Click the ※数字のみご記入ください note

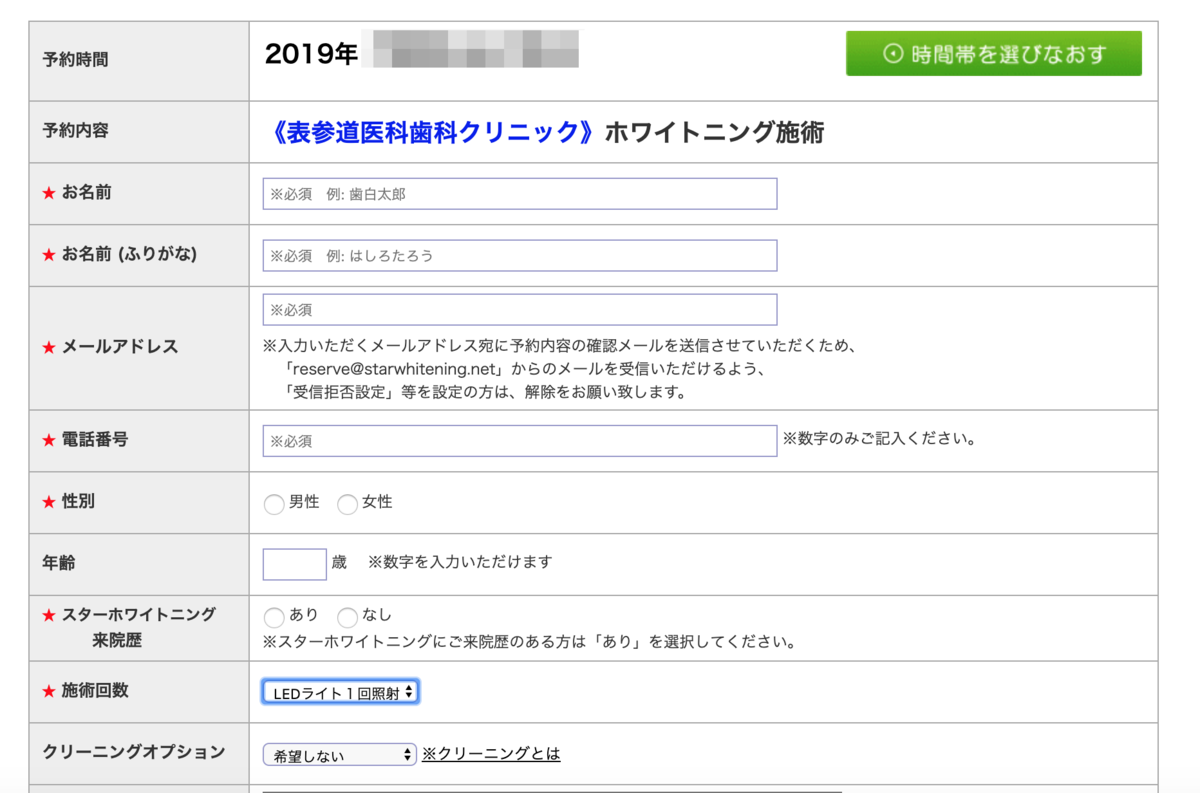880,439
